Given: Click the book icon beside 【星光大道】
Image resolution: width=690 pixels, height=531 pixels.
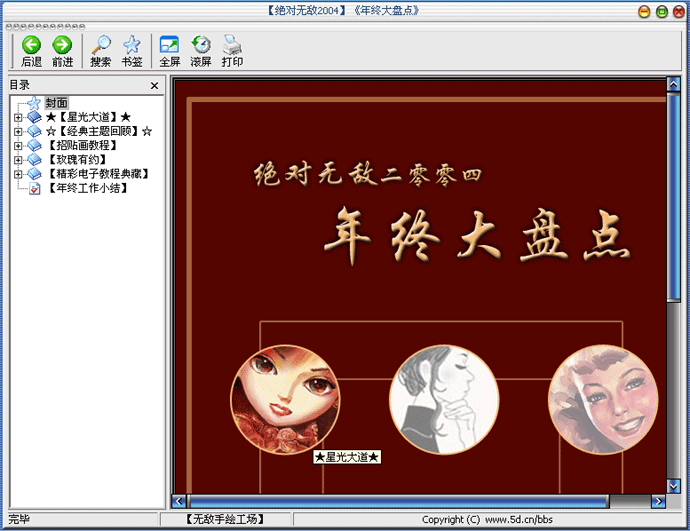Looking at the screenshot, I should coord(34,117).
